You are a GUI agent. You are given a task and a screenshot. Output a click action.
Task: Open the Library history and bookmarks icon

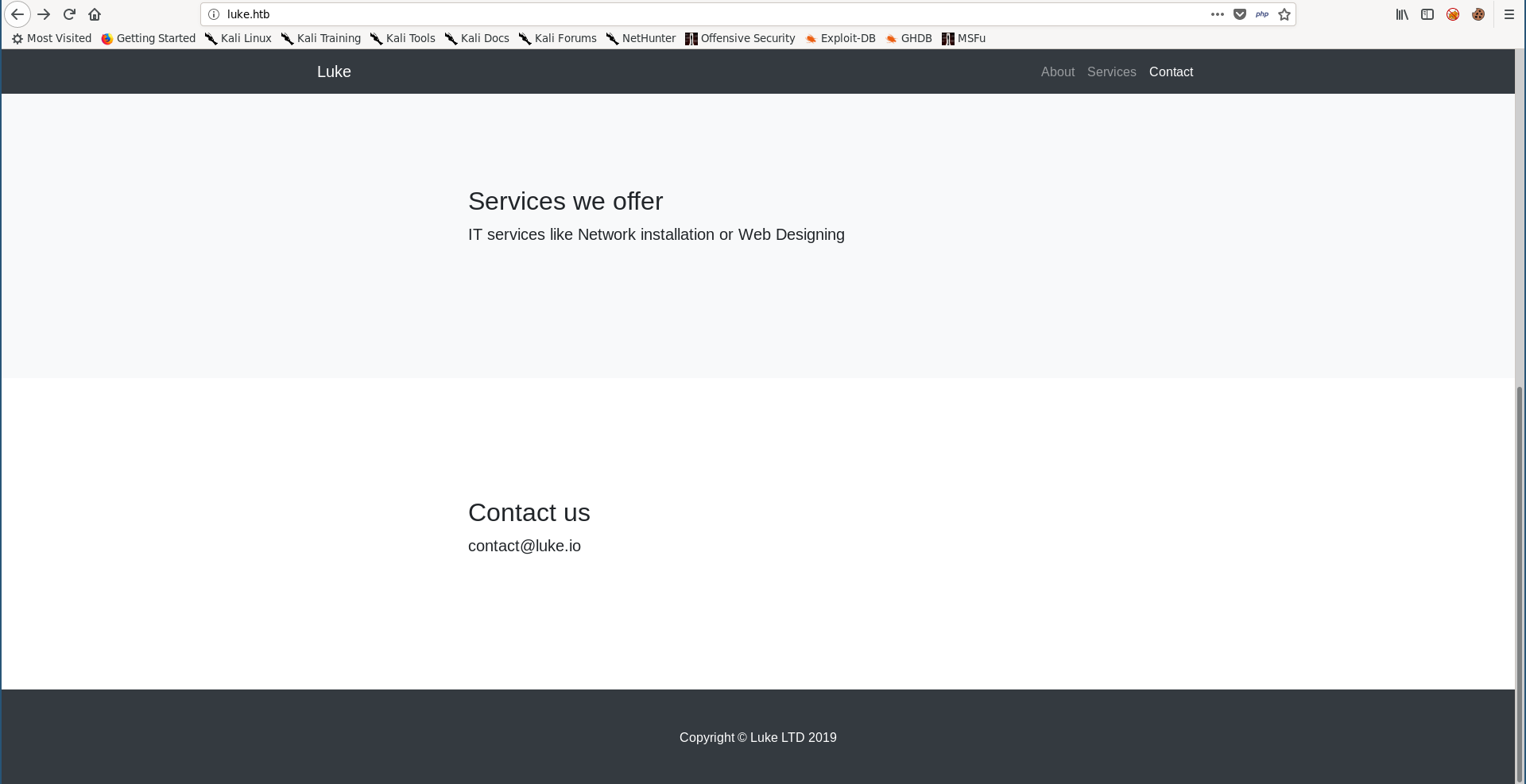1402,14
